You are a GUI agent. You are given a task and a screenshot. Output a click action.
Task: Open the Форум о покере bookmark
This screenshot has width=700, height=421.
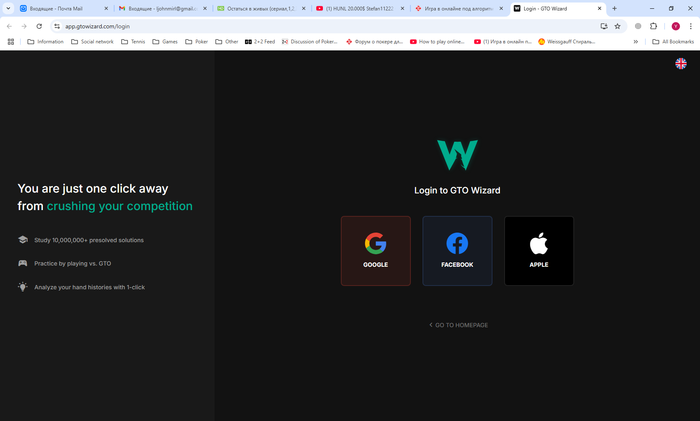375,42
